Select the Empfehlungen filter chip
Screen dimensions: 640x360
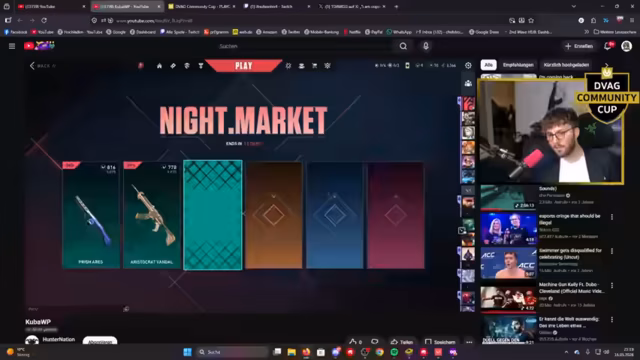tap(518, 65)
